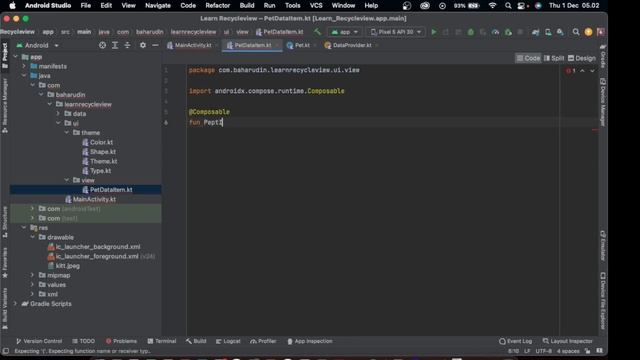The height and width of the screenshot is (360, 640).
Task: Click the hammer Make Project icon
Action: (x=317, y=32)
